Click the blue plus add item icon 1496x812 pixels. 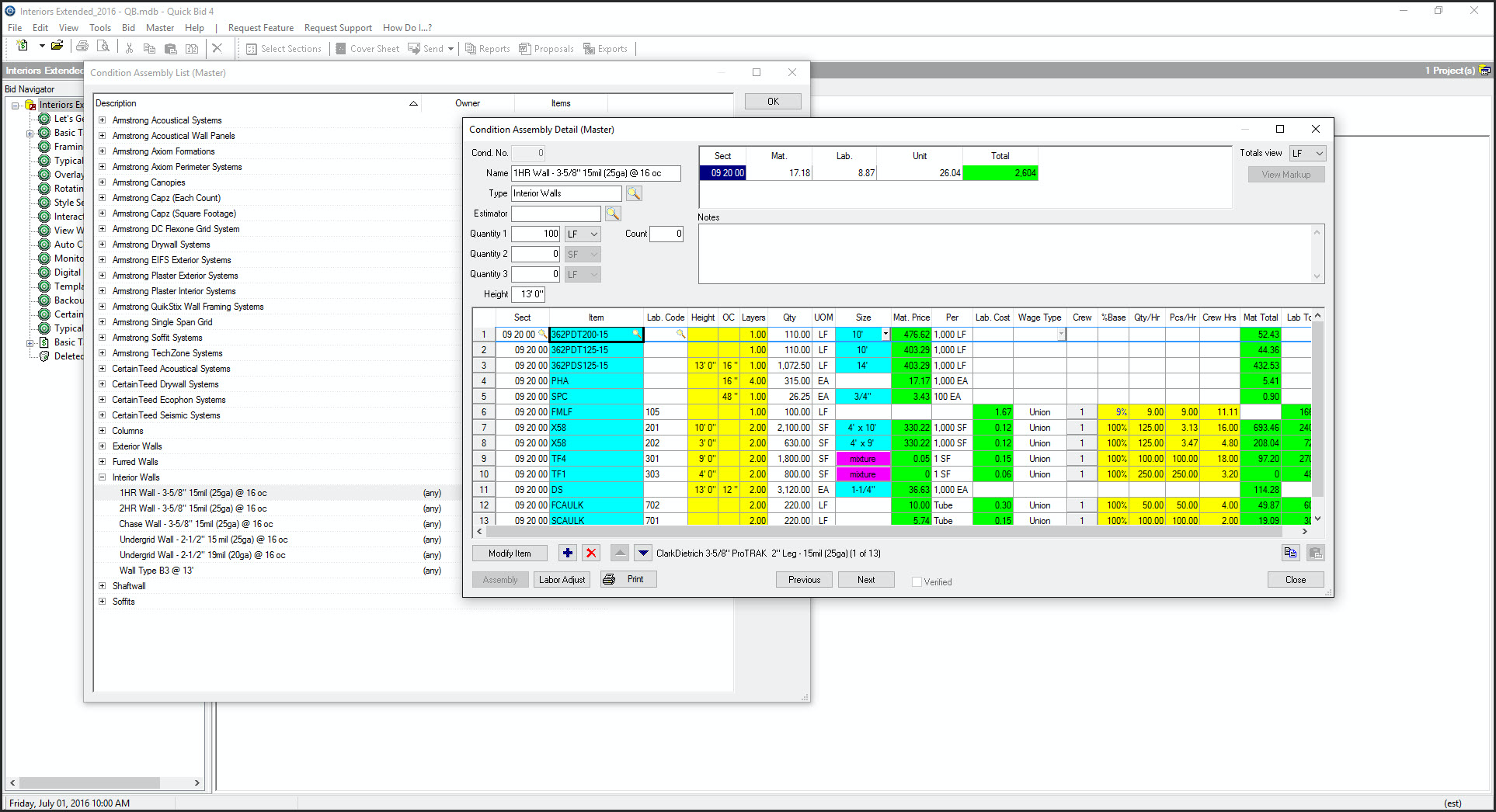(568, 553)
